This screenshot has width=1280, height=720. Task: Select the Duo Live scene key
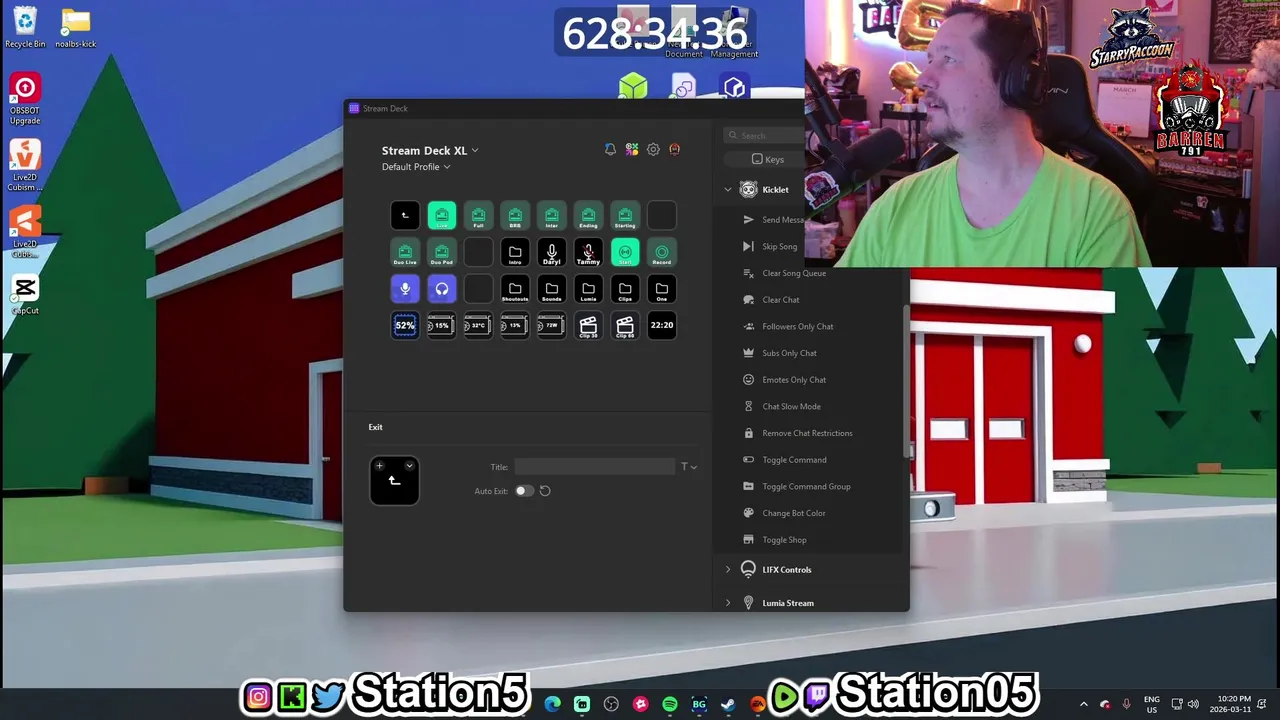[x=405, y=252]
